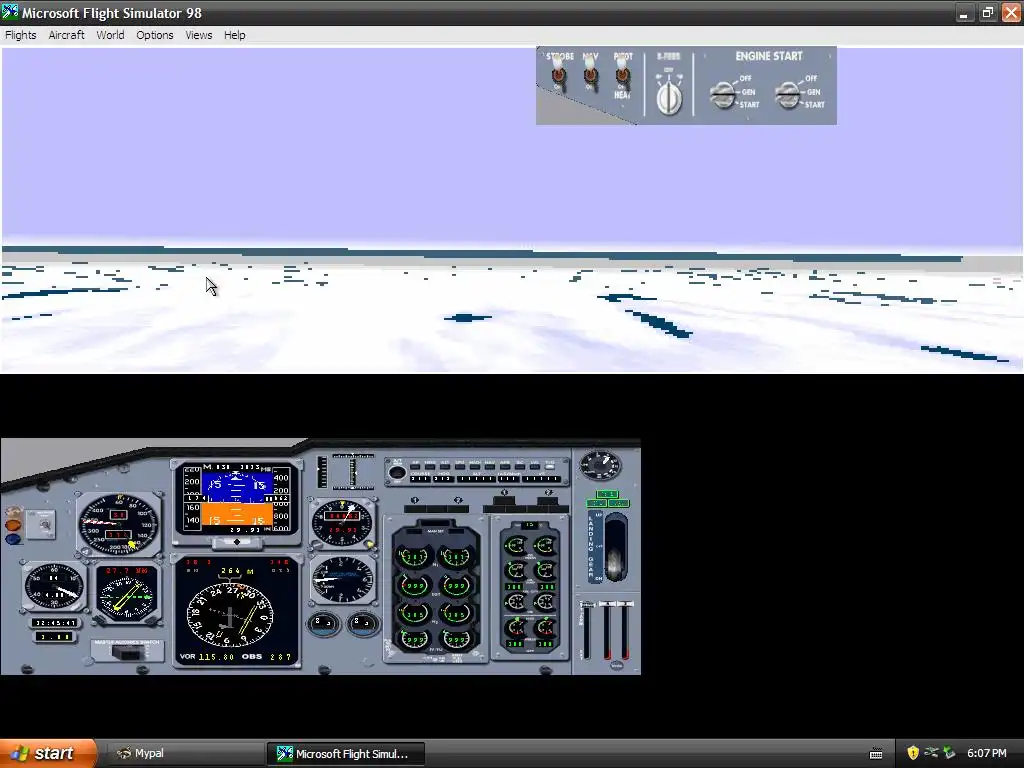1024x768 pixels.
Task: Open the Flights menu
Action: [x=21, y=35]
